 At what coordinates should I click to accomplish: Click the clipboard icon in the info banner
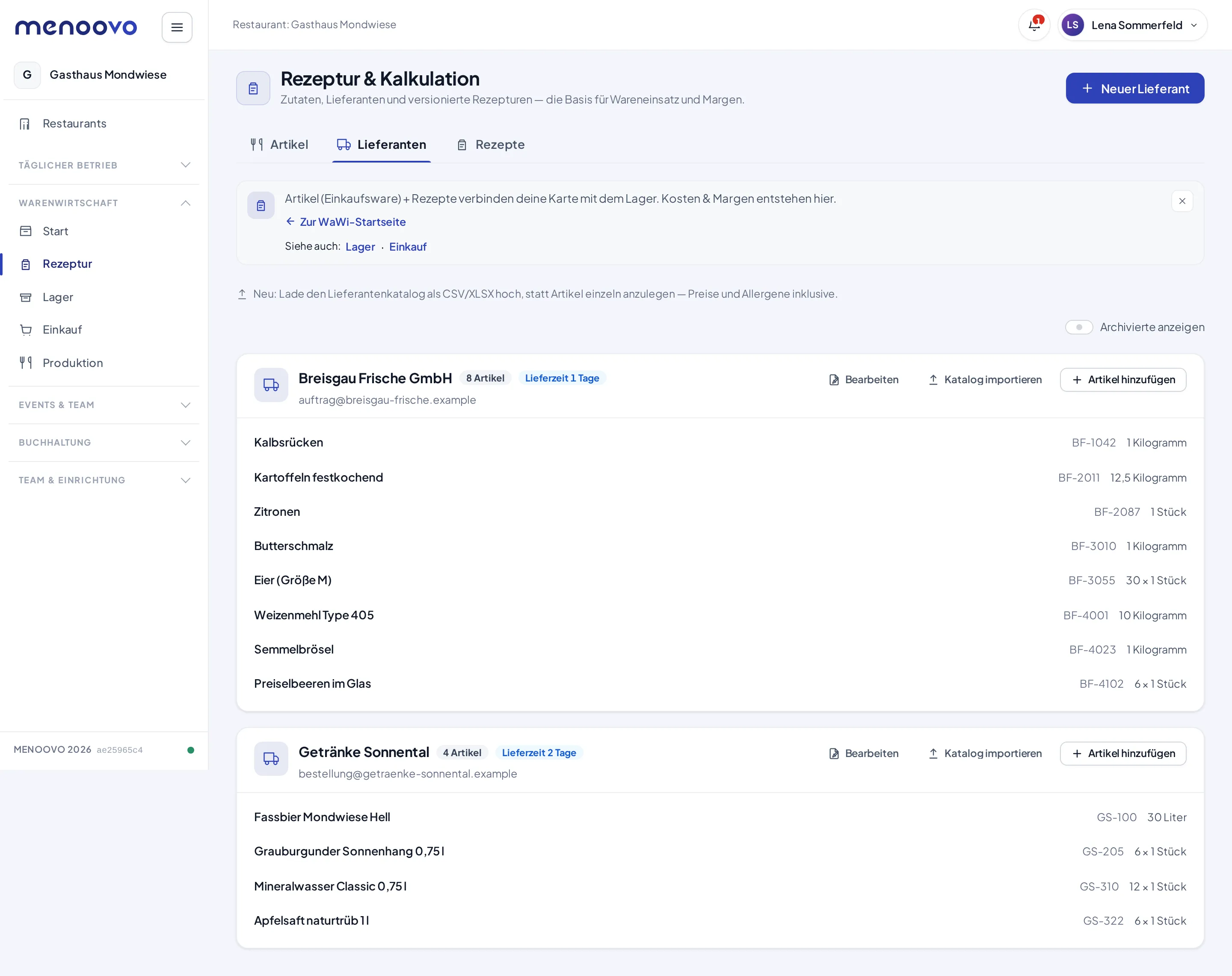click(261, 205)
